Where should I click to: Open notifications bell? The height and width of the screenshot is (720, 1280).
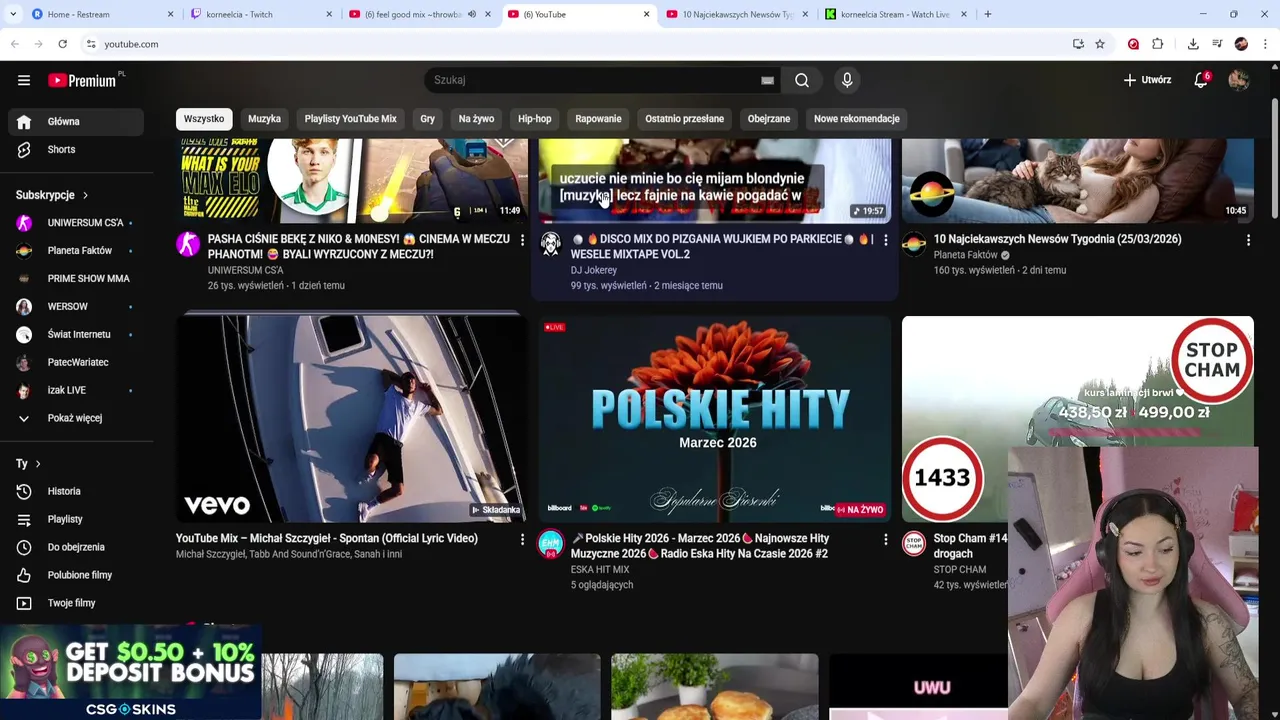[1201, 80]
